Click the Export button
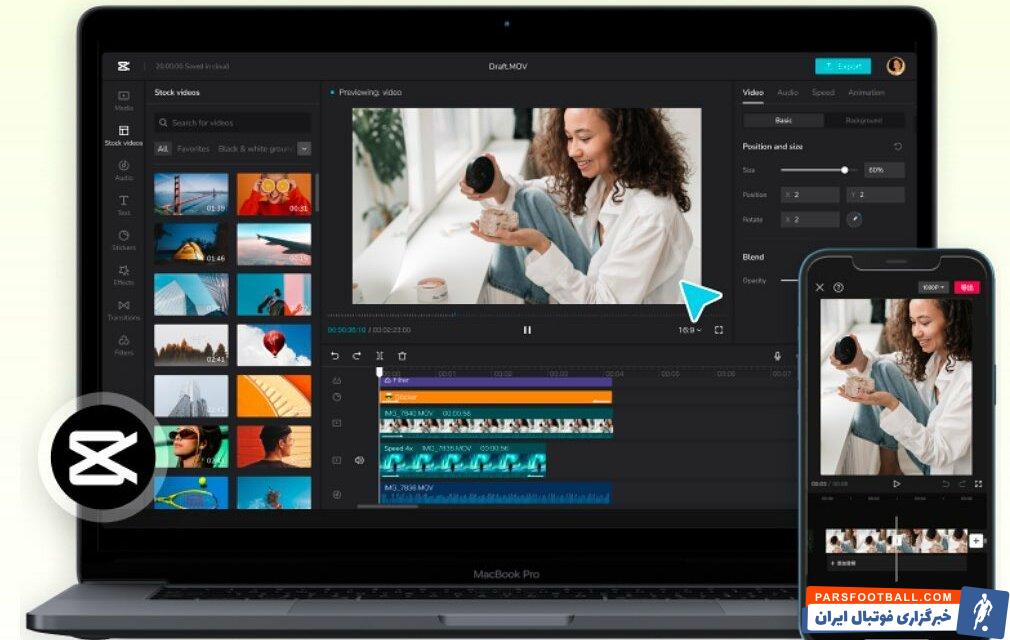The image size is (1010, 640). 842,65
